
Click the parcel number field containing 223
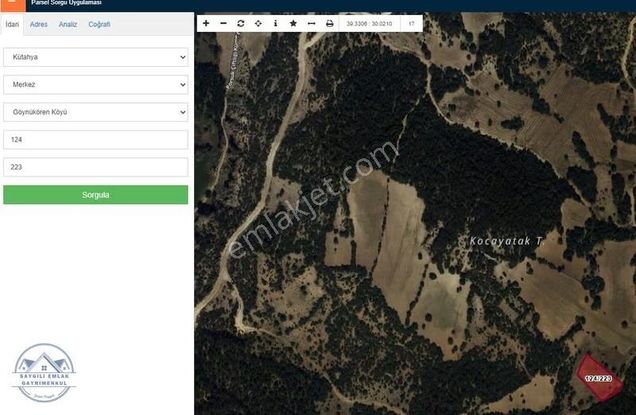click(95, 167)
